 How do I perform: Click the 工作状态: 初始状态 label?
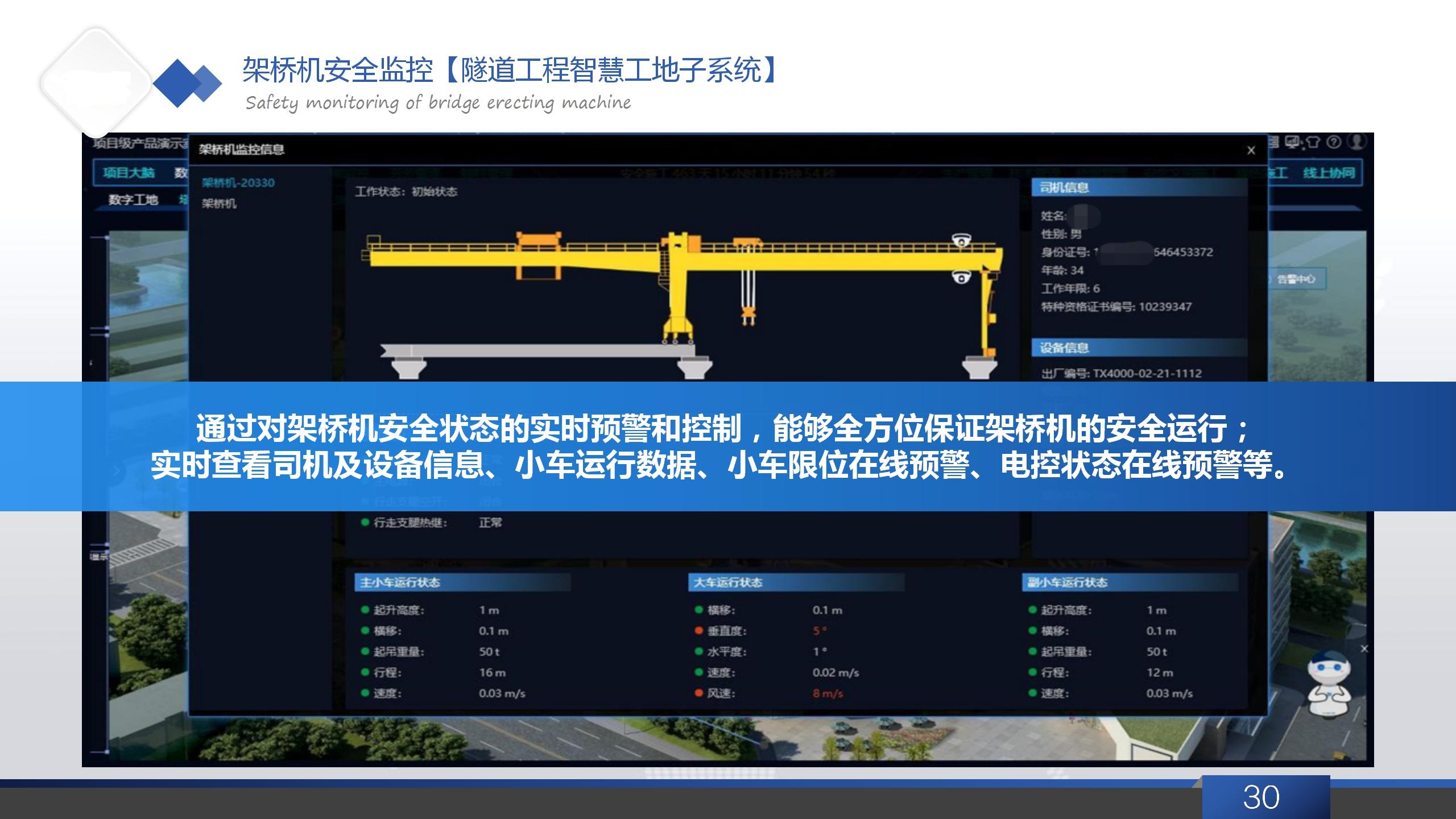406,192
